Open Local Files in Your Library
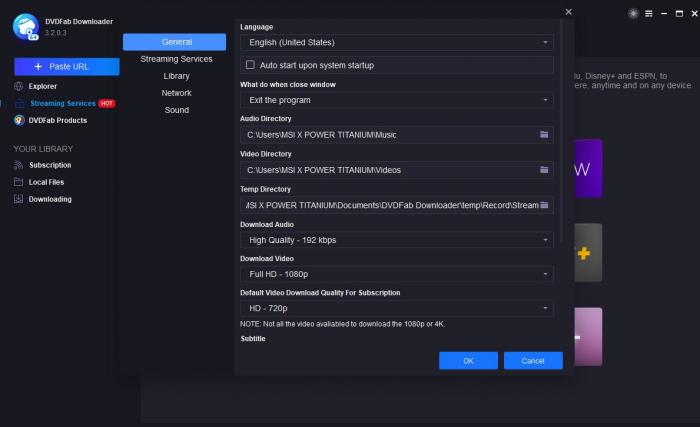This screenshot has width=700, height=427. (x=46, y=182)
